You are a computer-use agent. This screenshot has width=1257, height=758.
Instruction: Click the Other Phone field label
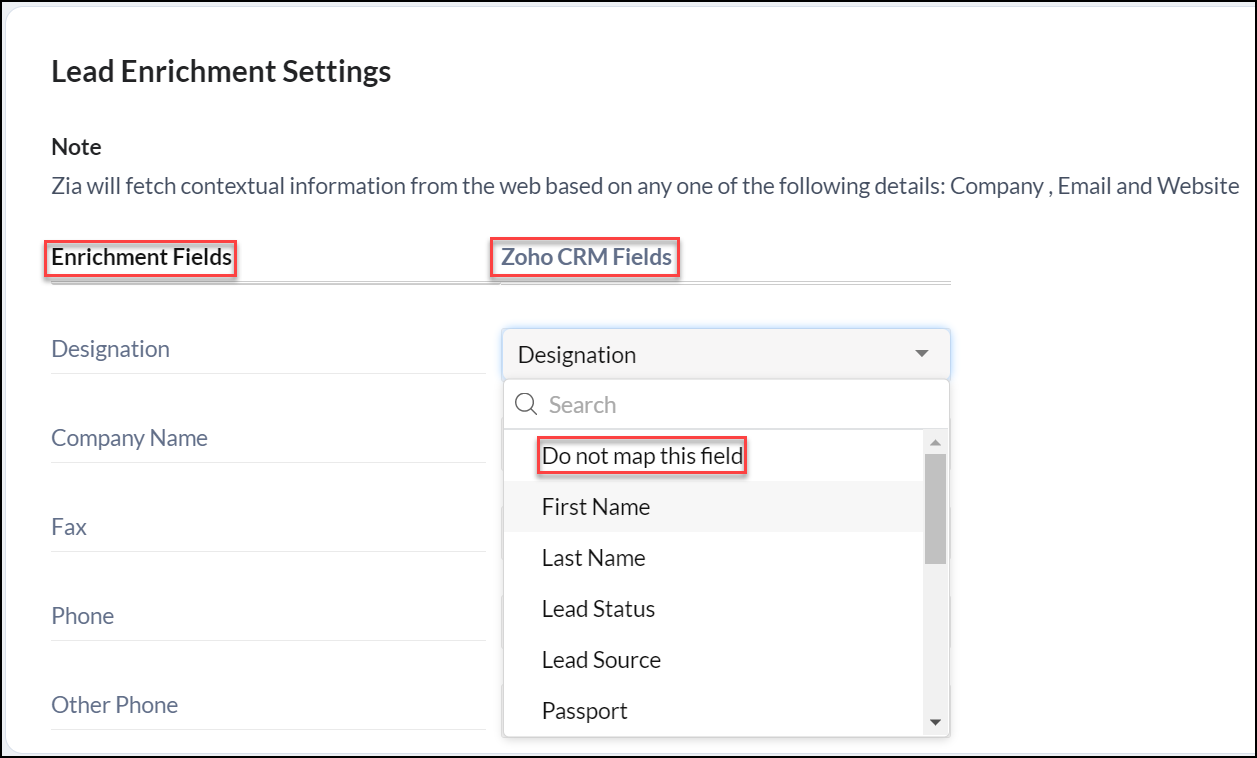pos(115,705)
